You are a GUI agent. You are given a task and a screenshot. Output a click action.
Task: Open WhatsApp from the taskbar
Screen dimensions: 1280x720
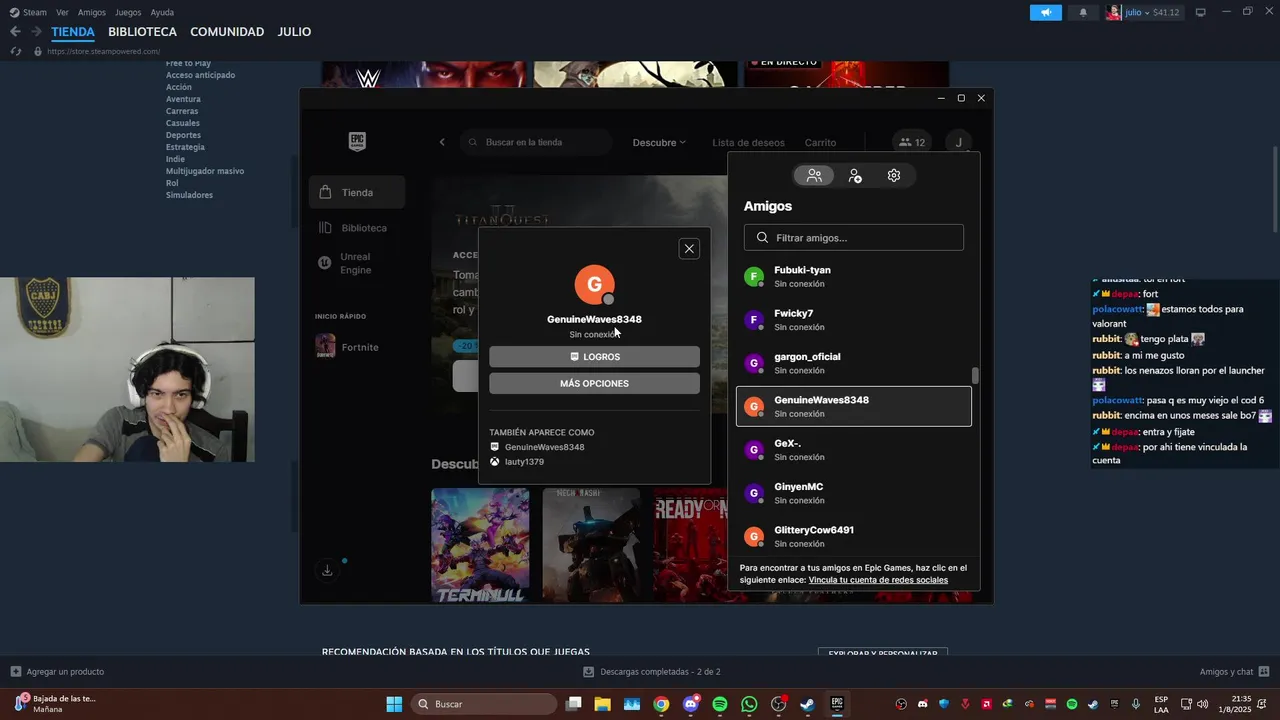click(749, 704)
